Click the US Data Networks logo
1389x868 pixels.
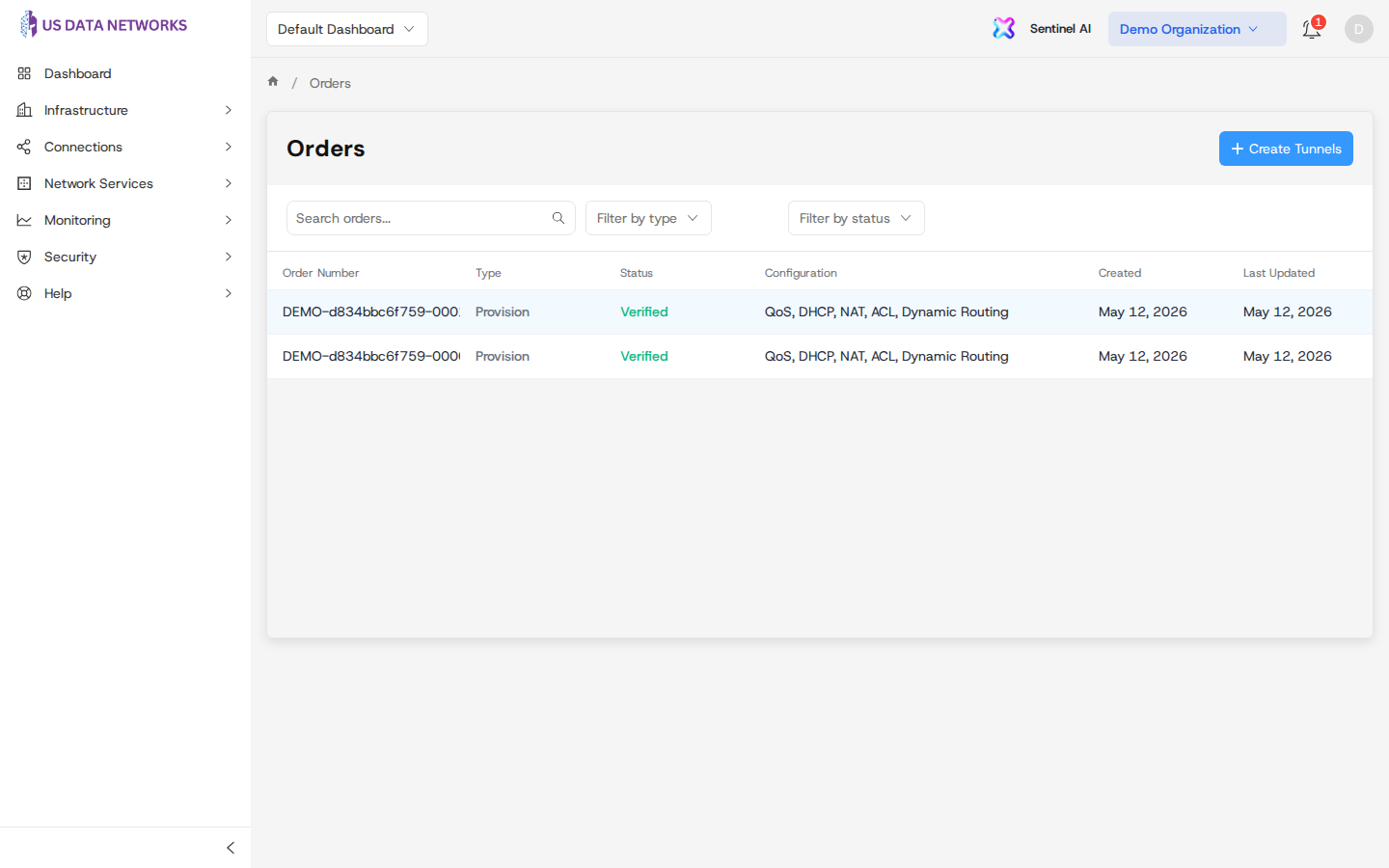tap(103, 25)
